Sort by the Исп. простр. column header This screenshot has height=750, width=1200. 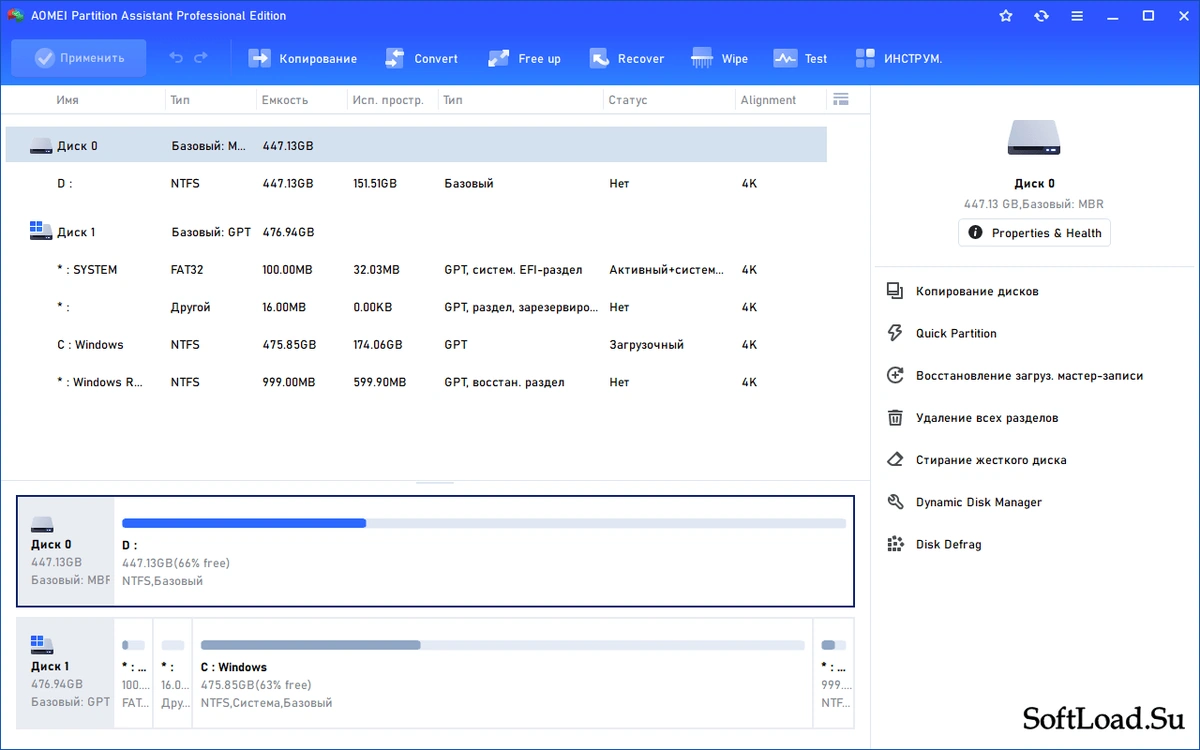click(x=388, y=100)
